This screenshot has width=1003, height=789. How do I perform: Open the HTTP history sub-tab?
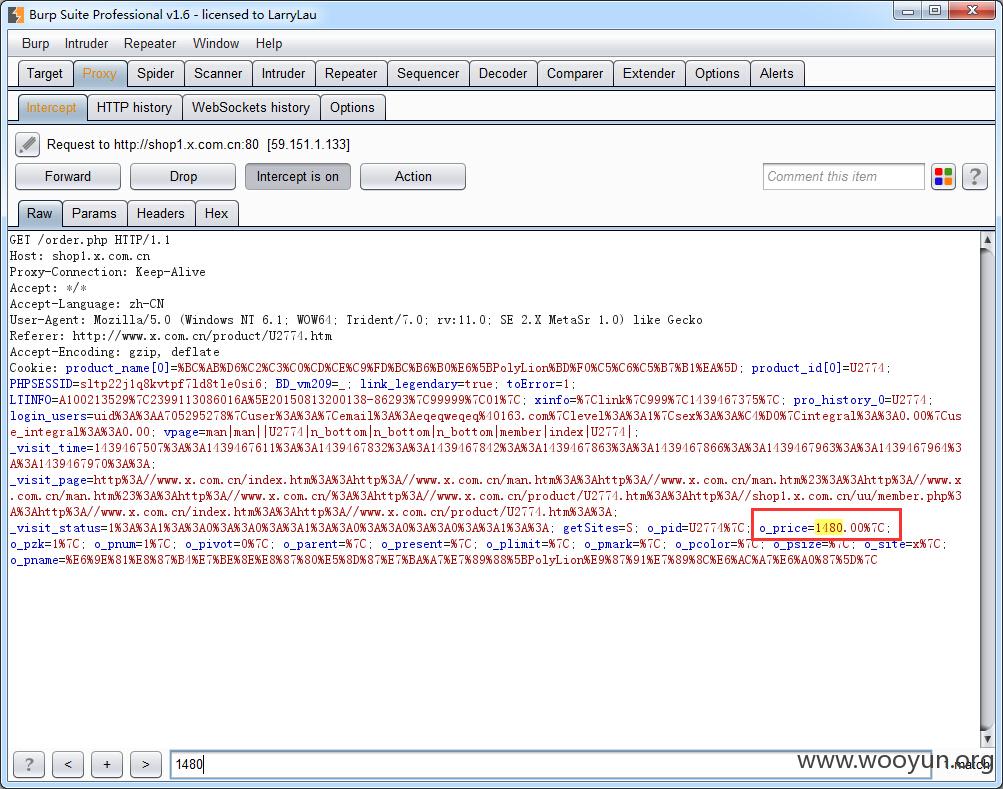click(134, 108)
